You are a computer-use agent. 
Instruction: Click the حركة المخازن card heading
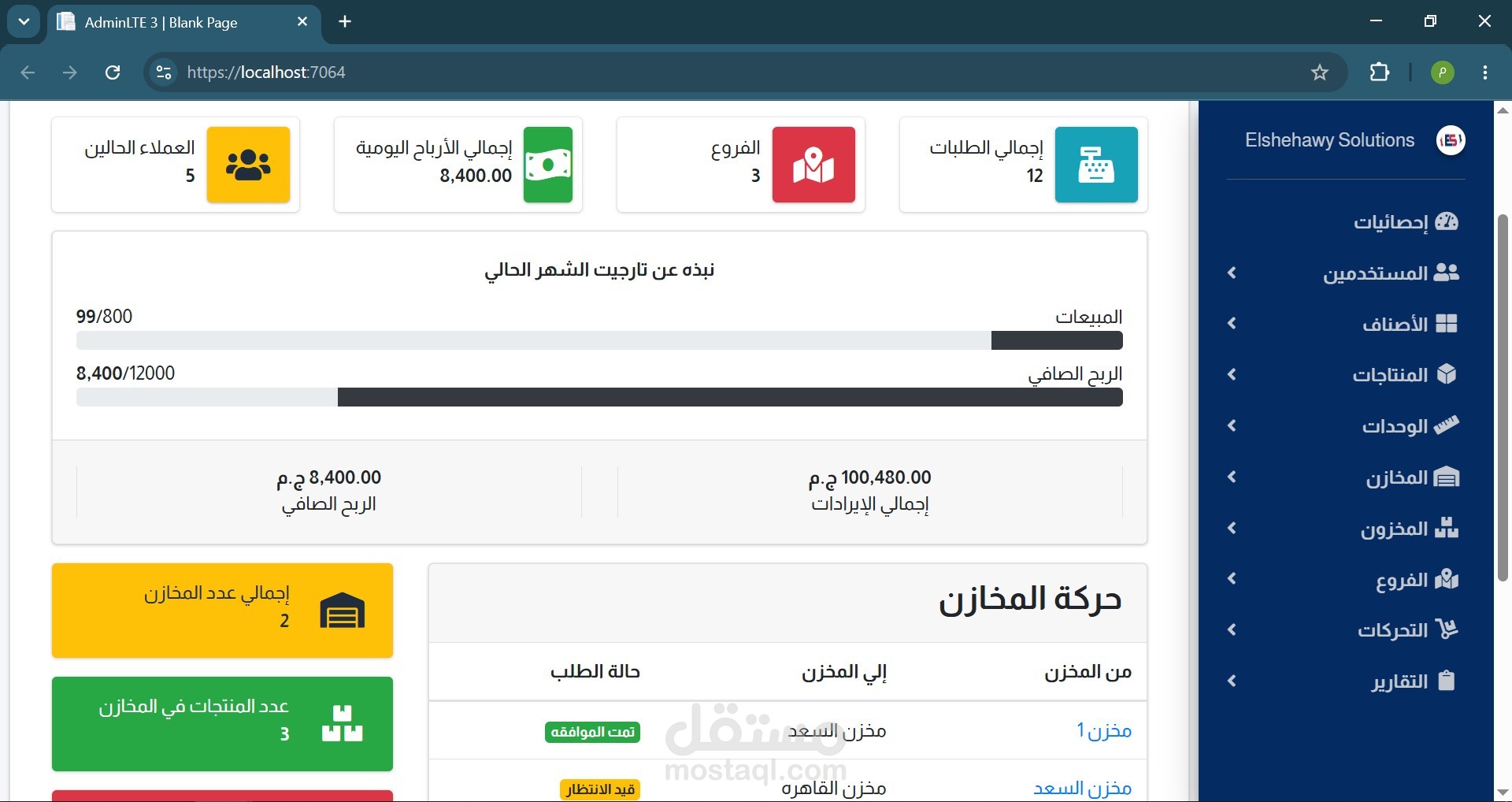[x=1029, y=600]
